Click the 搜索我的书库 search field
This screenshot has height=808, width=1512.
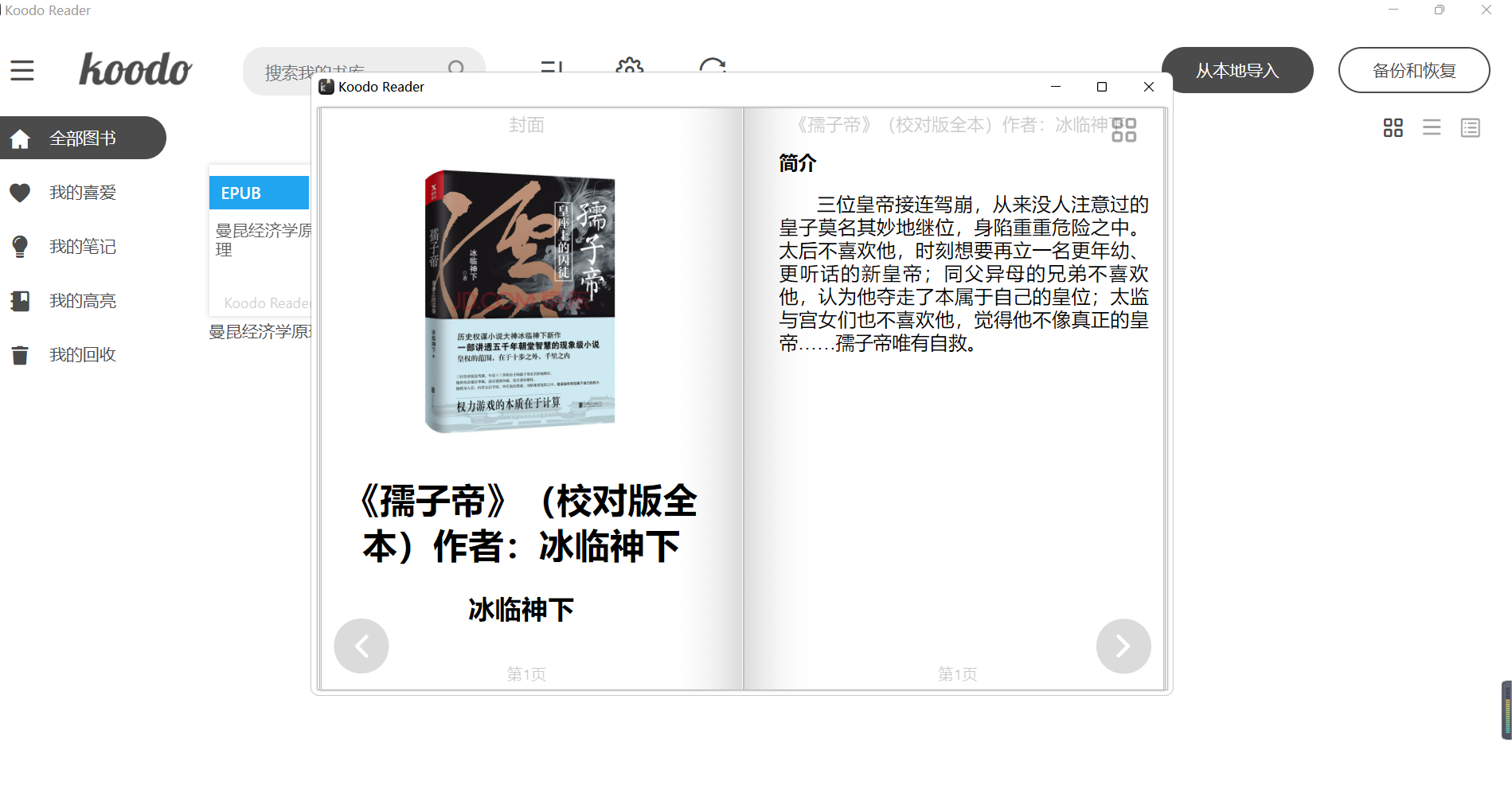[350, 70]
